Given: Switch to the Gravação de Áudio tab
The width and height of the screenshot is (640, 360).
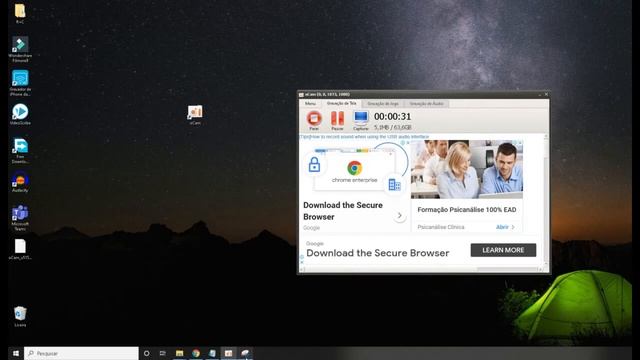Looking at the screenshot, I should pyautogui.click(x=427, y=104).
